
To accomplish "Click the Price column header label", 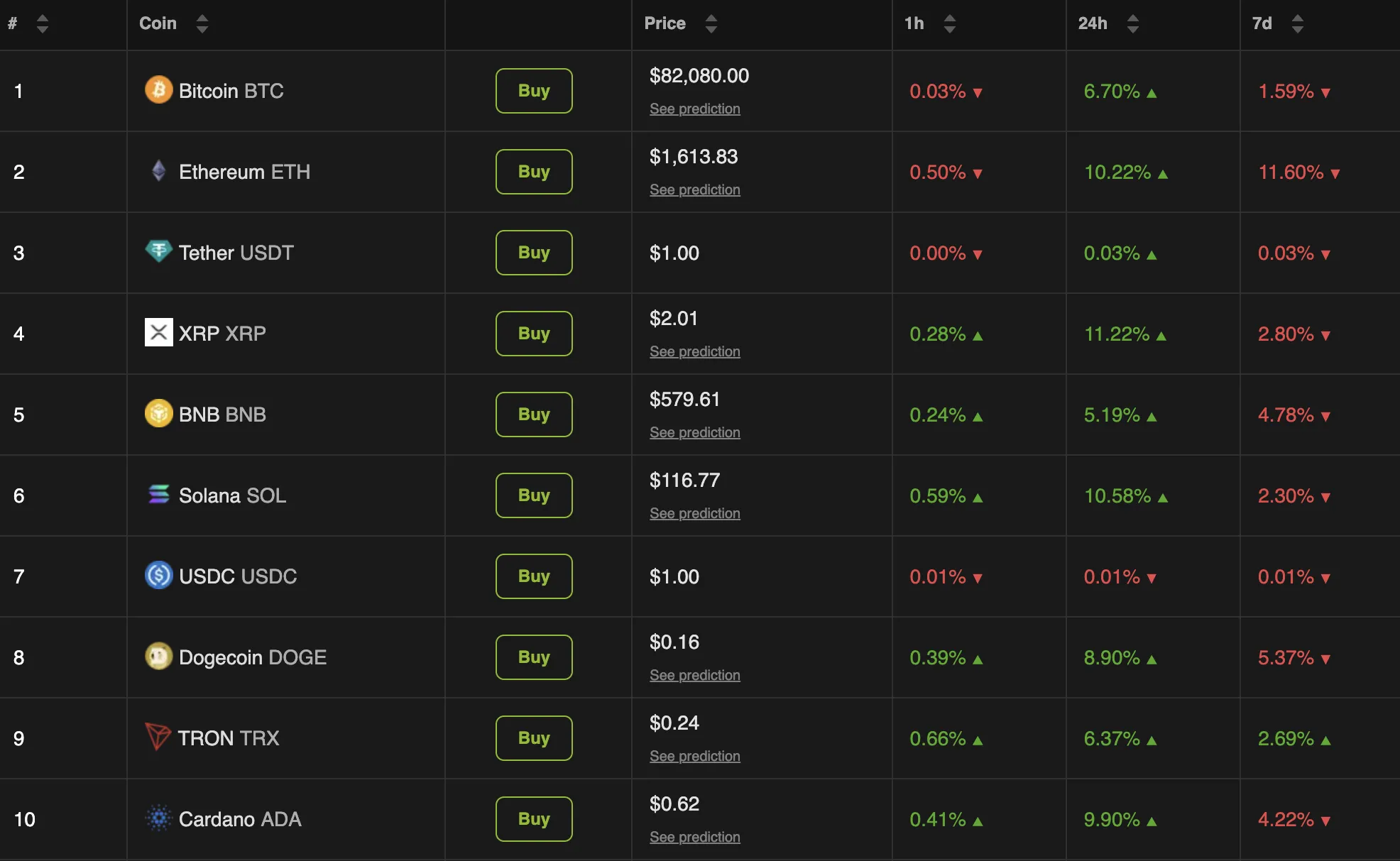I will click(665, 23).
